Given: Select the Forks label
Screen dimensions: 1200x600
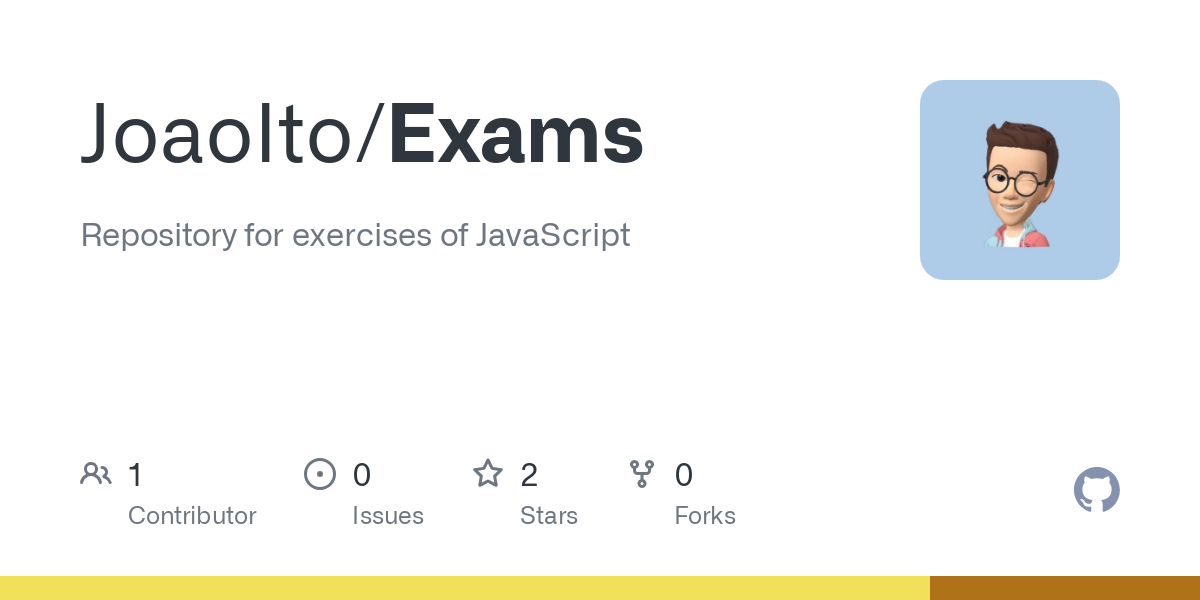Looking at the screenshot, I should click(705, 516).
